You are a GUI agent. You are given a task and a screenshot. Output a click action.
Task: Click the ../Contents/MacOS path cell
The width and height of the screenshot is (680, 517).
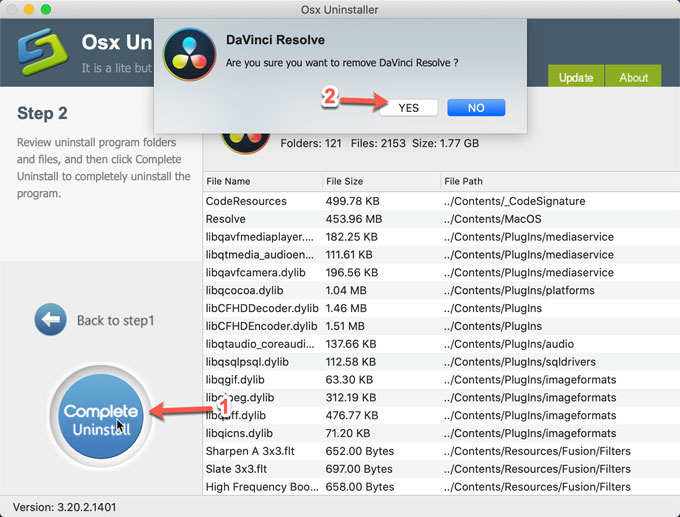point(493,219)
